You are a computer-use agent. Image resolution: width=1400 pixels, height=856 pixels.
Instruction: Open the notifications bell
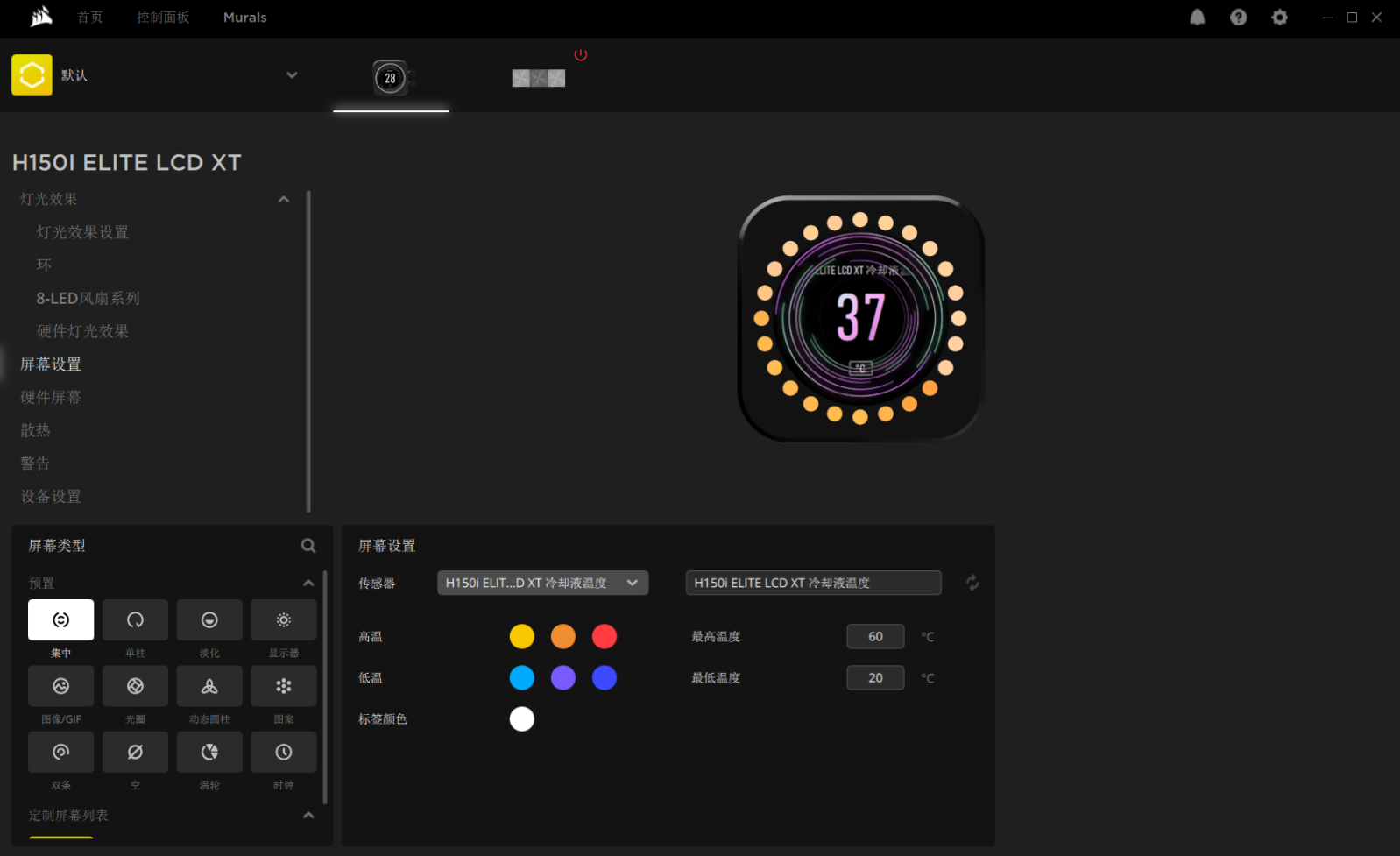[x=1197, y=18]
